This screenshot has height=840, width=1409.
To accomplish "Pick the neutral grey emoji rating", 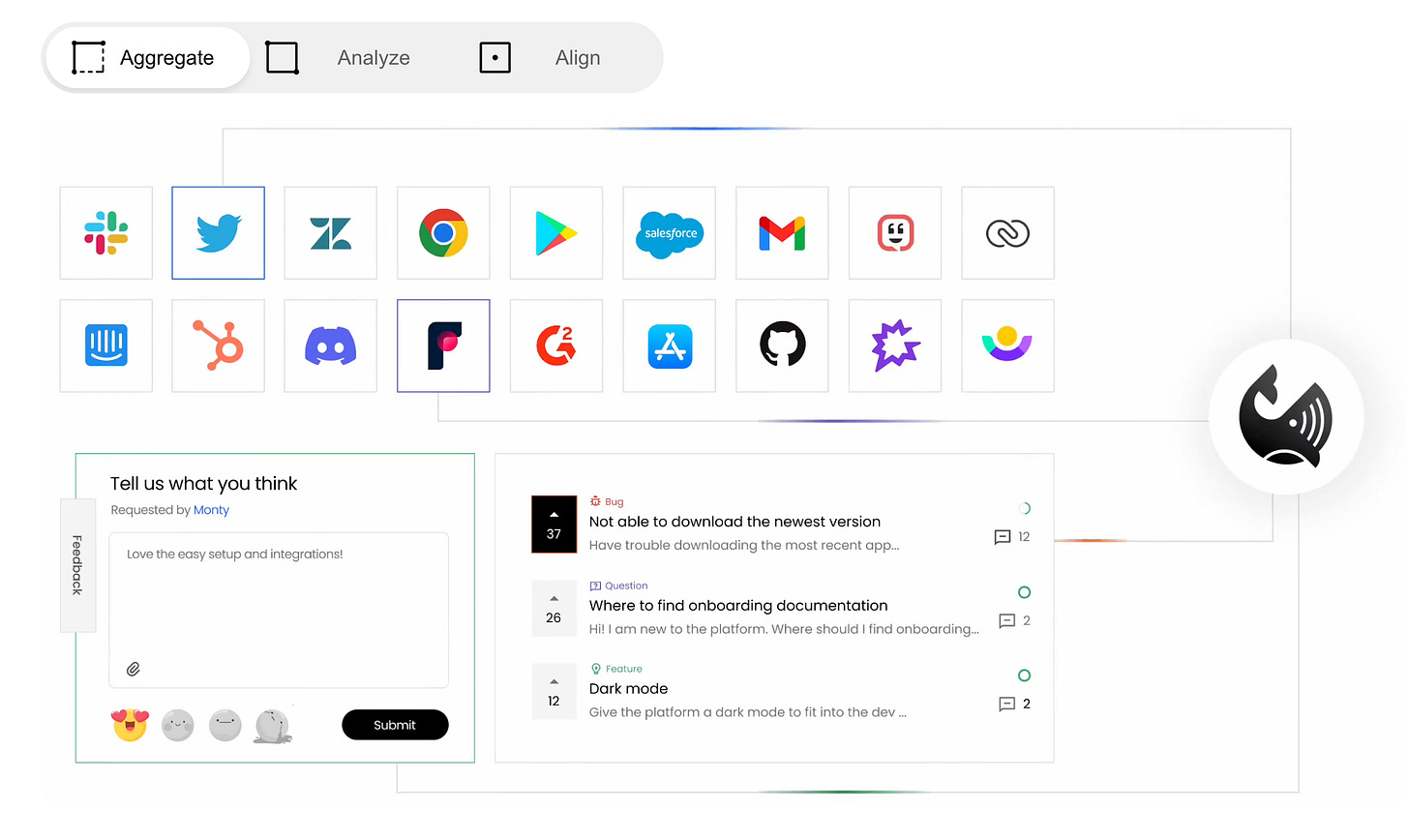I will click(225, 725).
